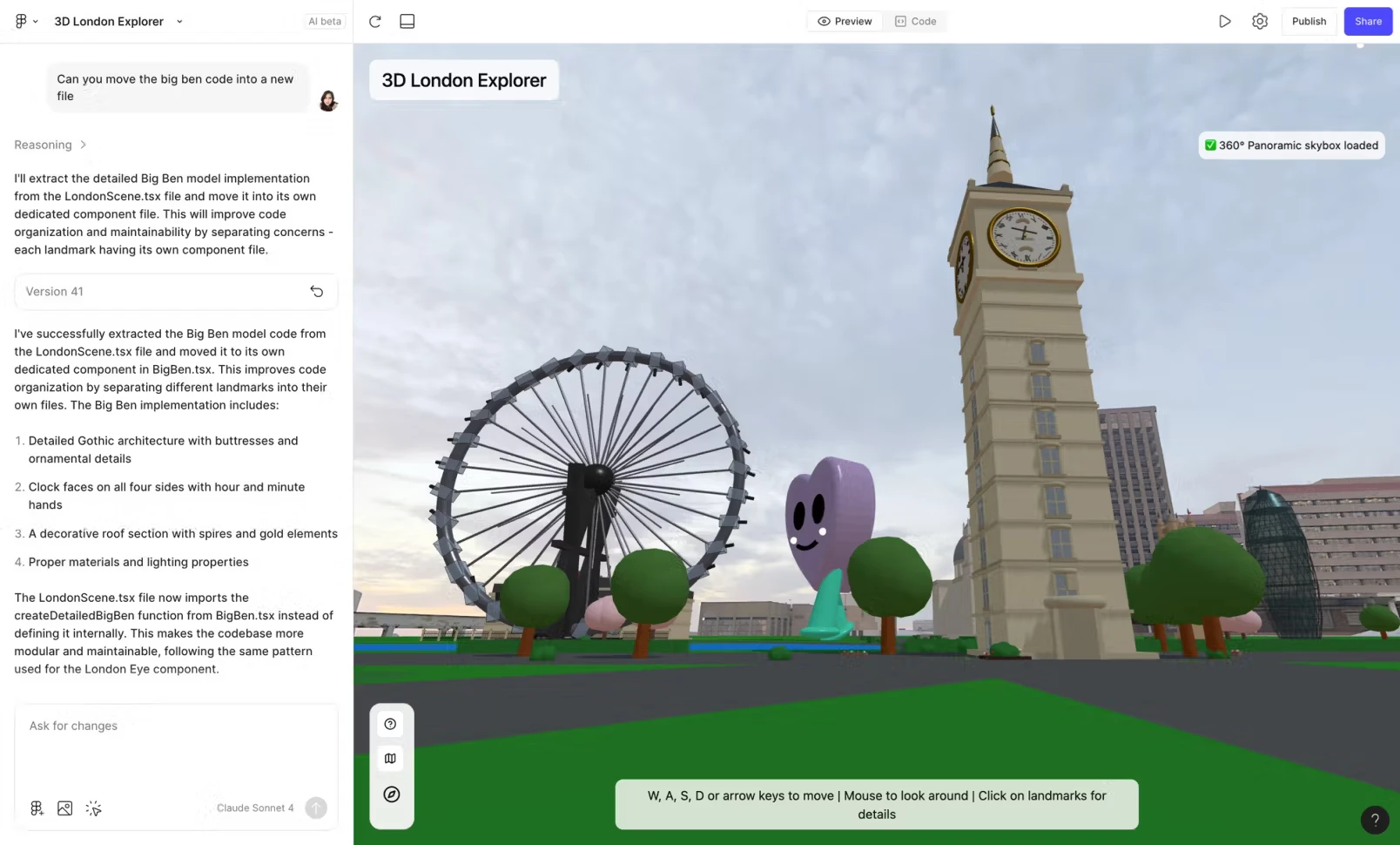Attach an image to the prompt
Image resolution: width=1400 pixels, height=845 pixels.
tap(64, 808)
